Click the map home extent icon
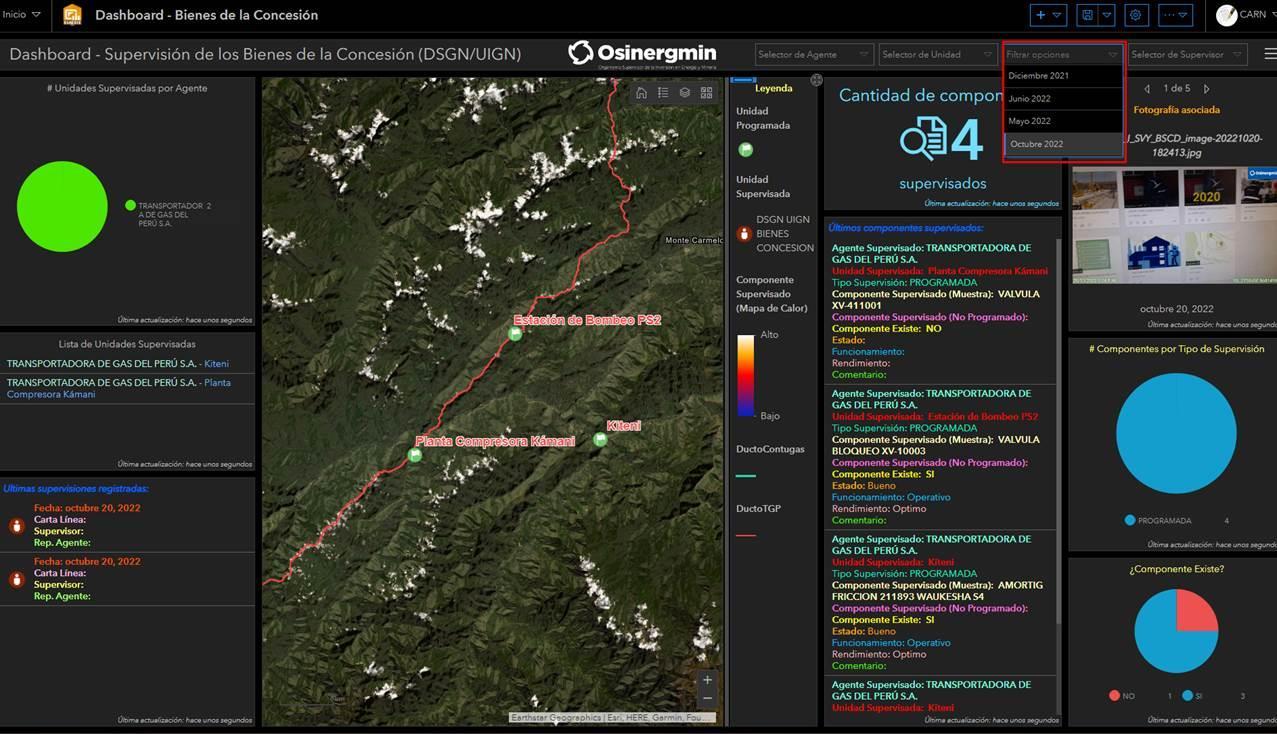Screen dimensions: 1277x734 point(641,92)
